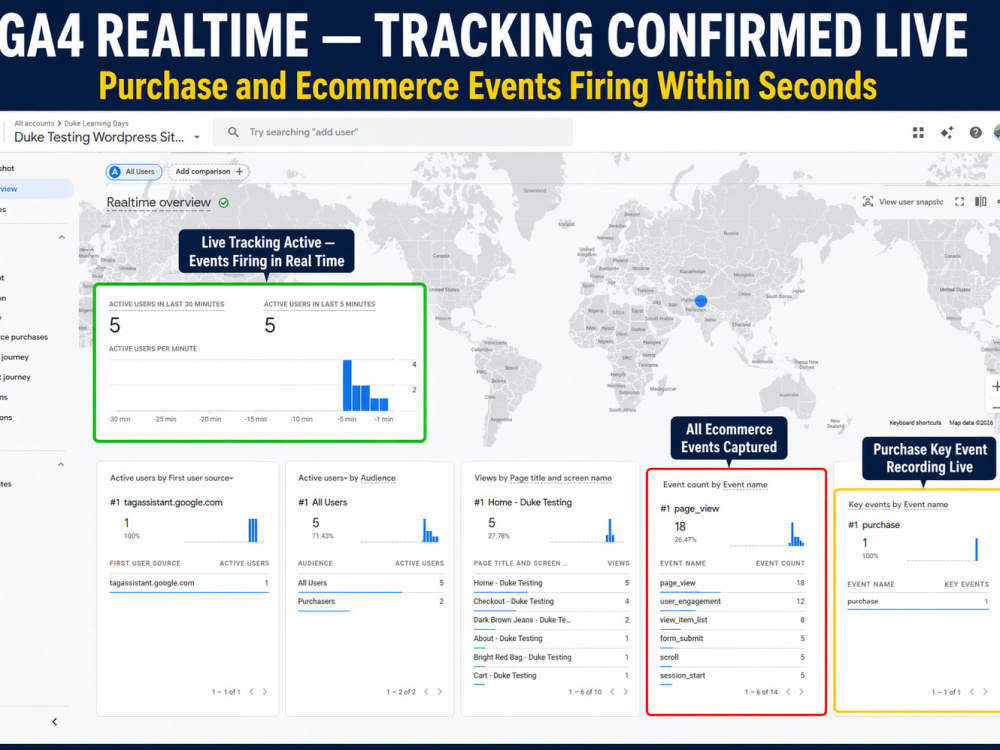Go to next page in Audience card
Viewport: 1000px width, 750px height.
coord(440,691)
